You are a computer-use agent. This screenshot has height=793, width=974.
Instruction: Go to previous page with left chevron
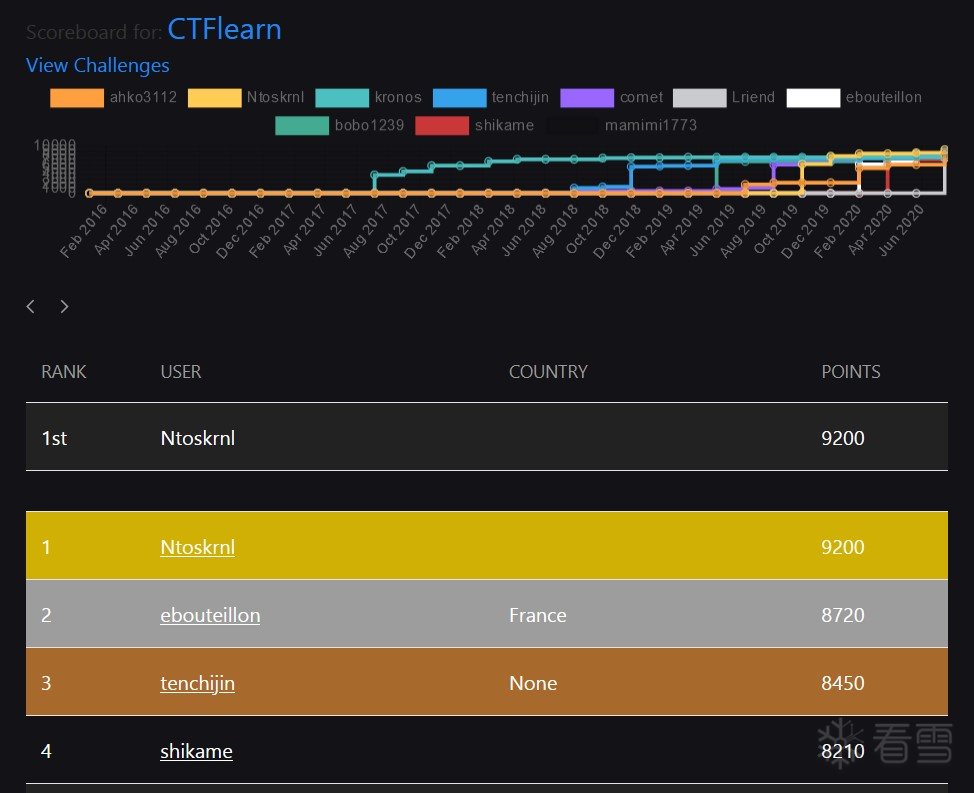(x=30, y=306)
